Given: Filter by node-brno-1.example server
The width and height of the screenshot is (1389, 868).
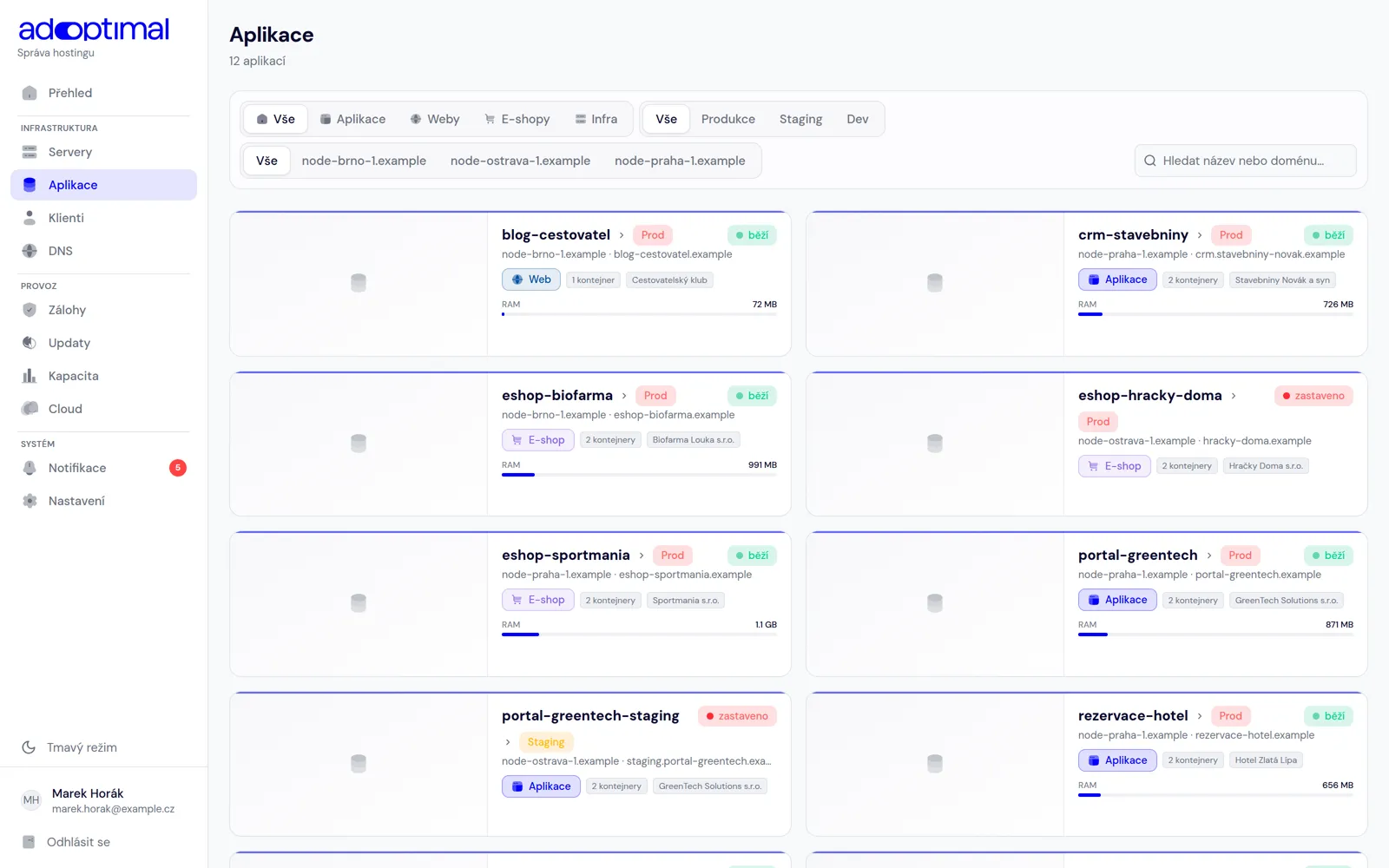Looking at the screenshot, I should point(364,161).
